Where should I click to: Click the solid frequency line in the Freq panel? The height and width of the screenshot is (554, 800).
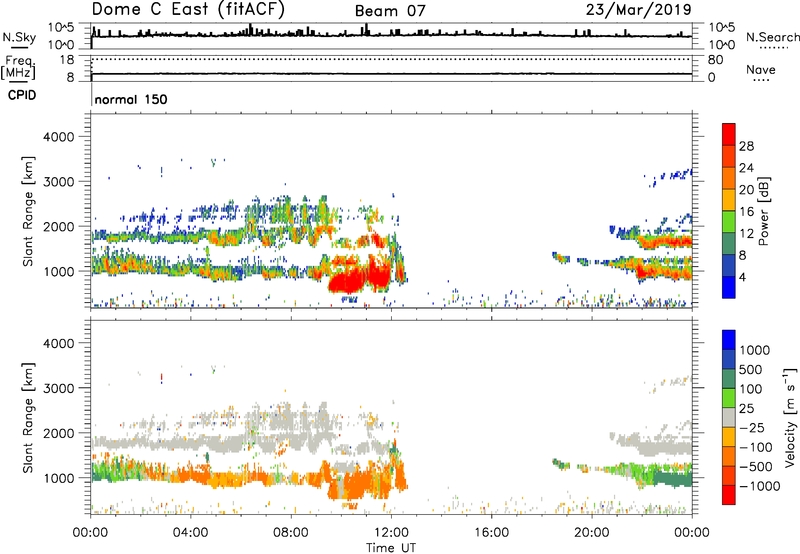click(x=391, y=74)
